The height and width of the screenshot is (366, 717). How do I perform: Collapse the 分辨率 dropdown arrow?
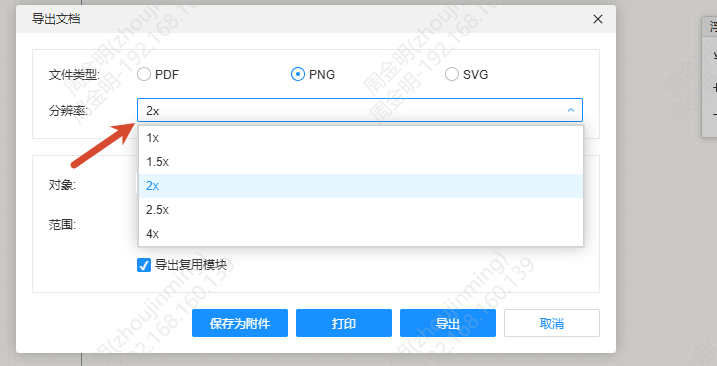coord(571,110)
